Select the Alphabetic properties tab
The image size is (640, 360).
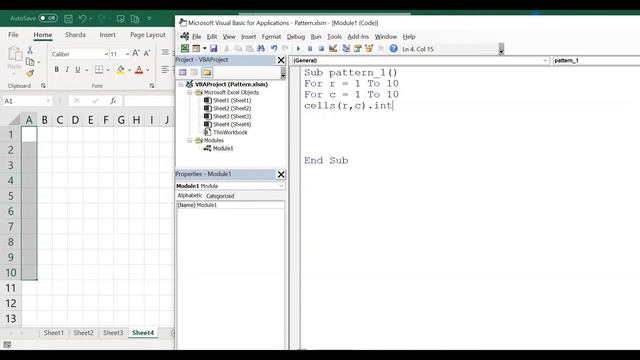(x=189, y=196)
